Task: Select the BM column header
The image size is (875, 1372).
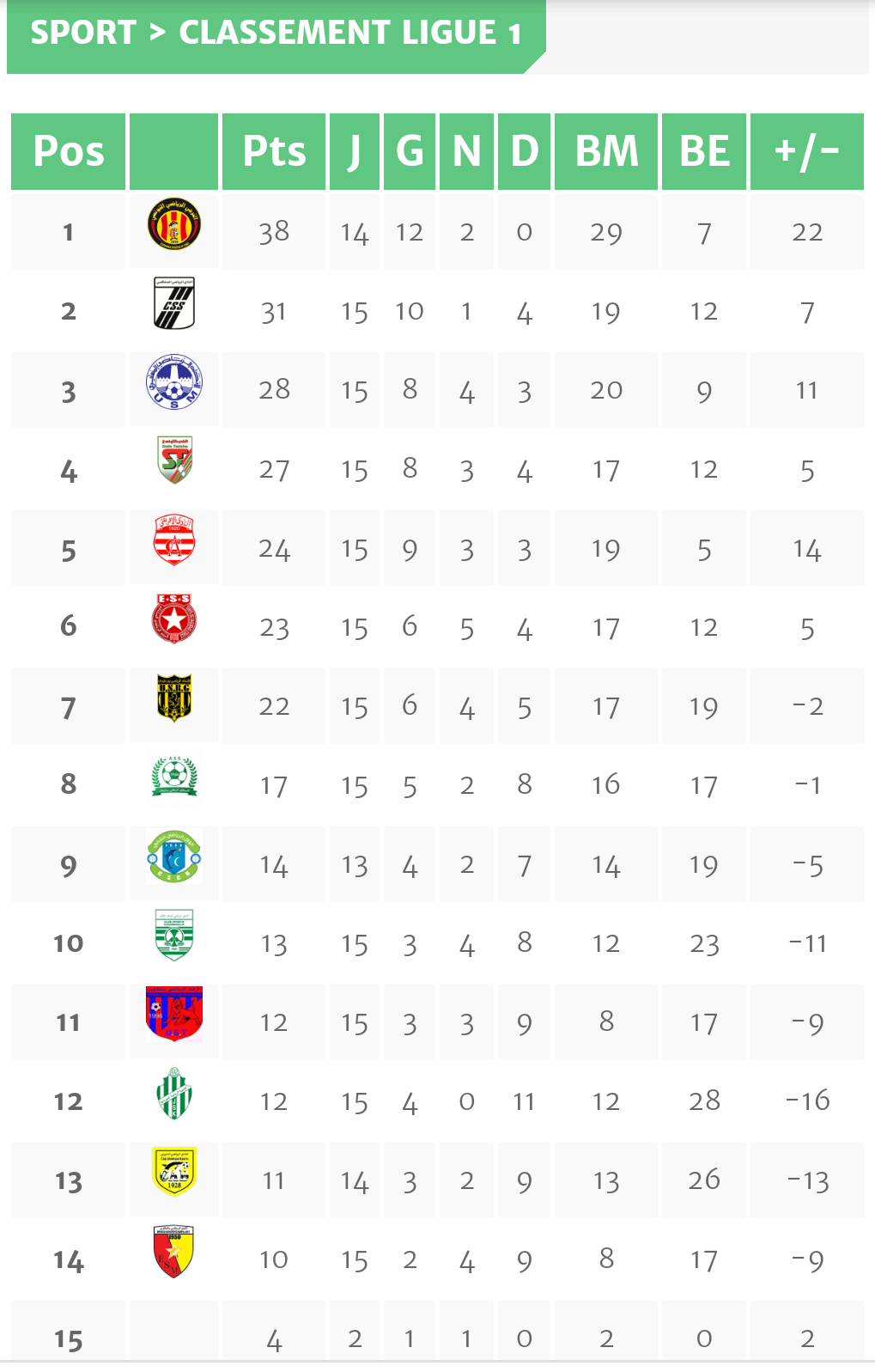Action: (x=606, y=151)
